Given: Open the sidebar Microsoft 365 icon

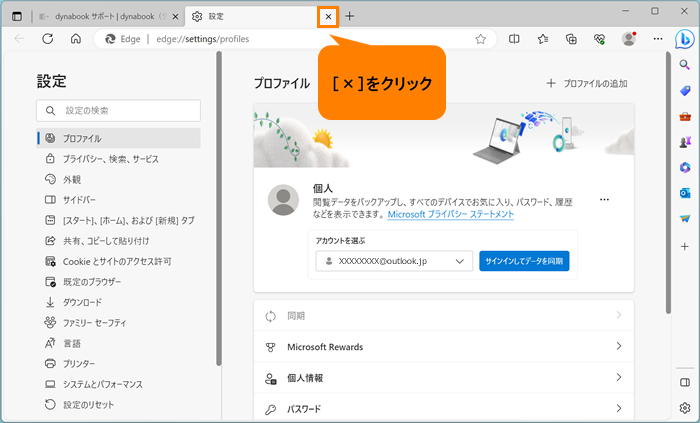Looking at the screenshot, I should [x=685, y=167].
